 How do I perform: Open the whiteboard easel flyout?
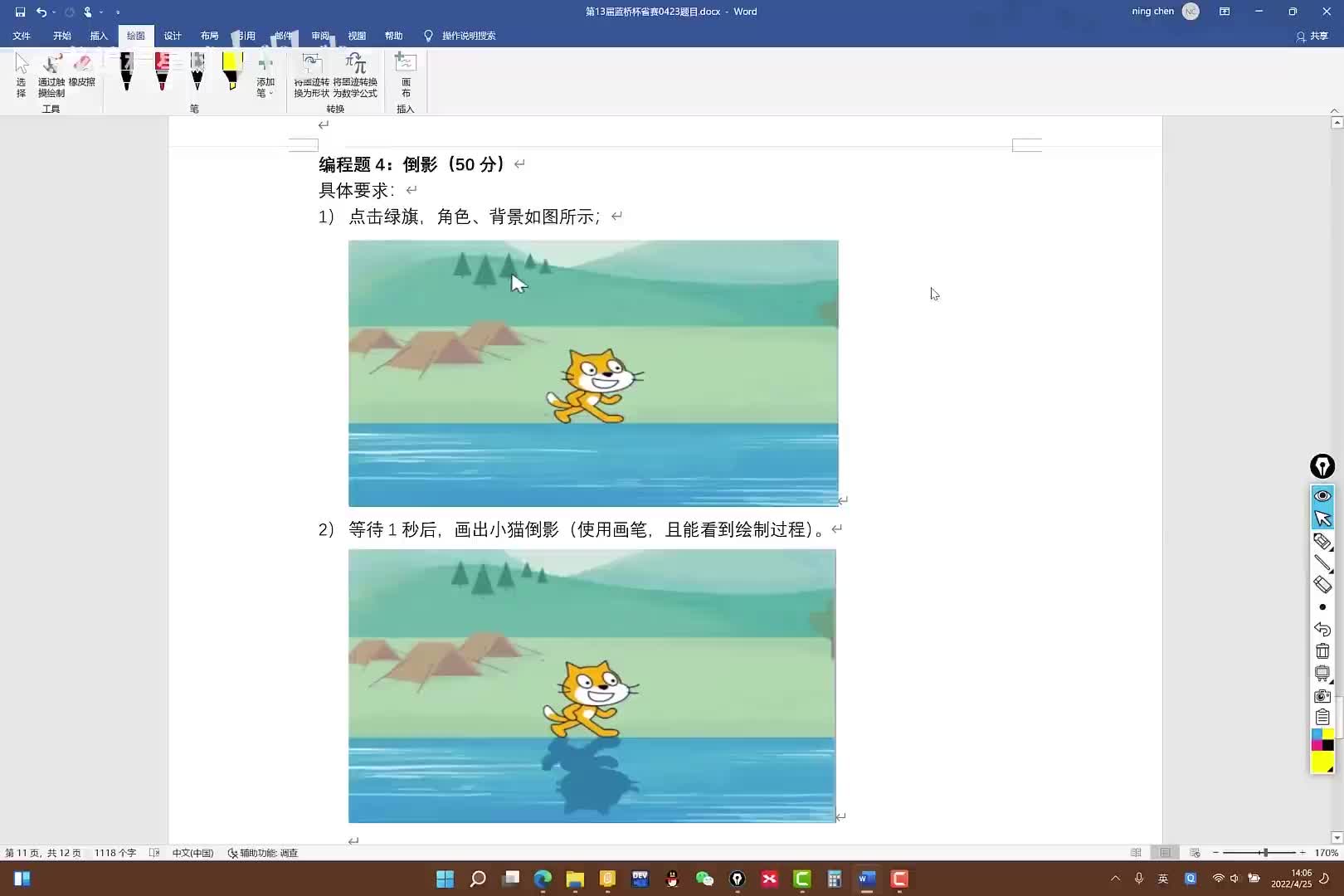1322,674
